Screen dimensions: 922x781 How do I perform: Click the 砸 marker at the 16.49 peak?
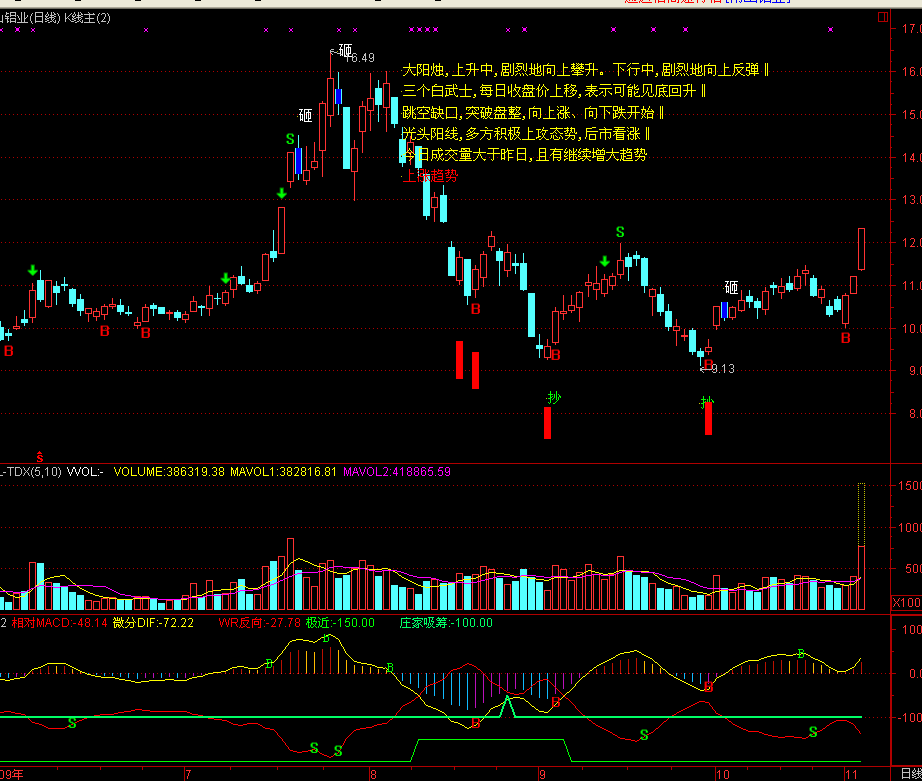345,50
